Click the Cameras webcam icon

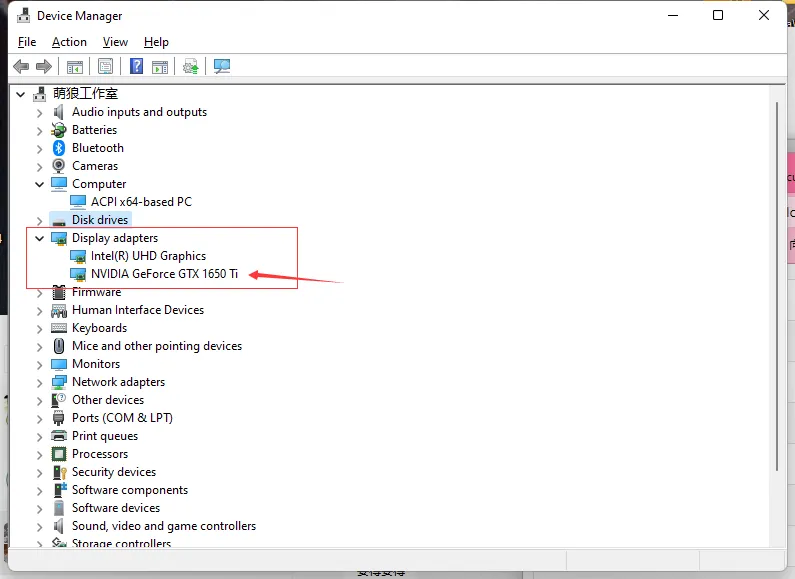59,166
